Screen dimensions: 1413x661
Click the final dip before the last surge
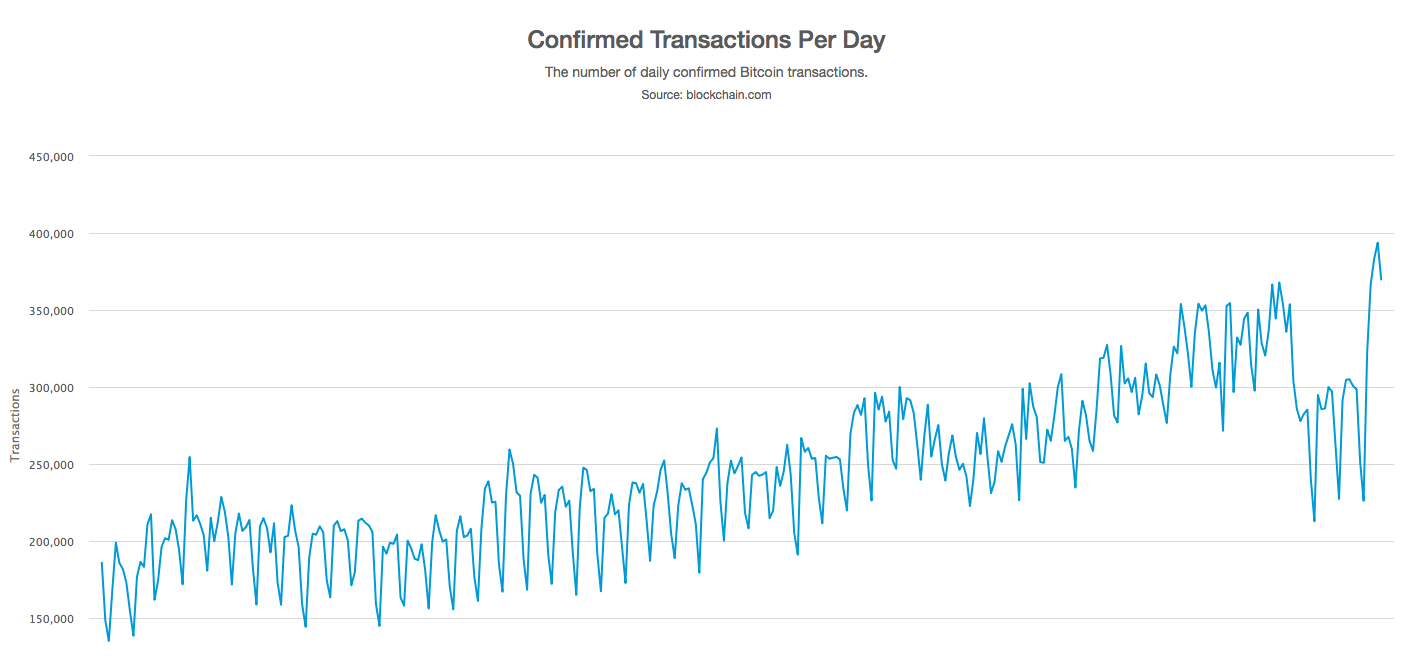coord(1363,500)
